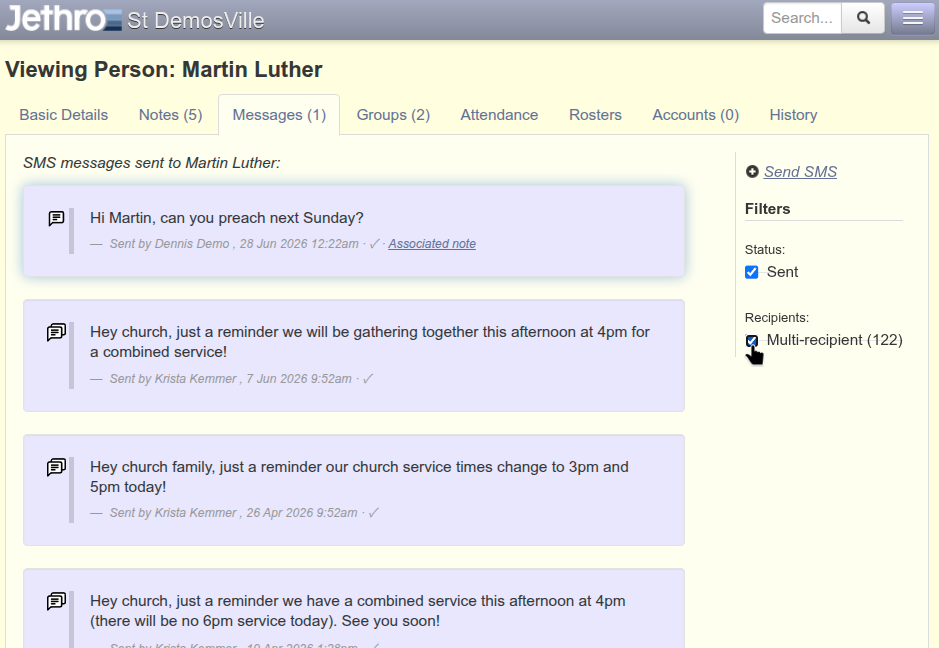The image size is (939, 648).
Task: Click message about gathering at 4pm combined service
Action: [369, 342]
